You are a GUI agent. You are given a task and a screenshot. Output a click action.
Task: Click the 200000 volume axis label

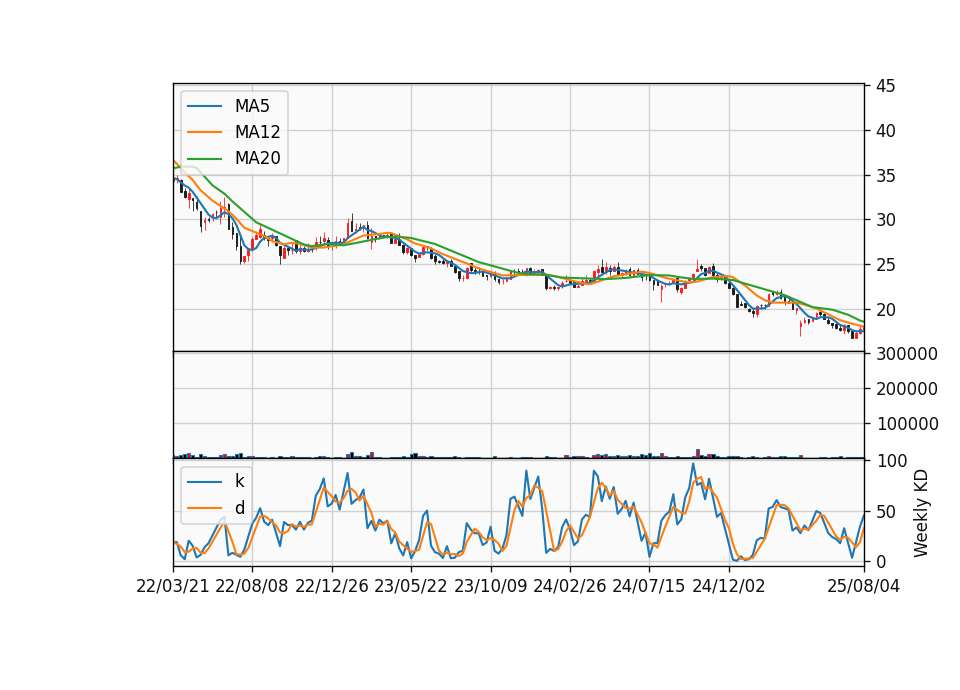(907, 389)
